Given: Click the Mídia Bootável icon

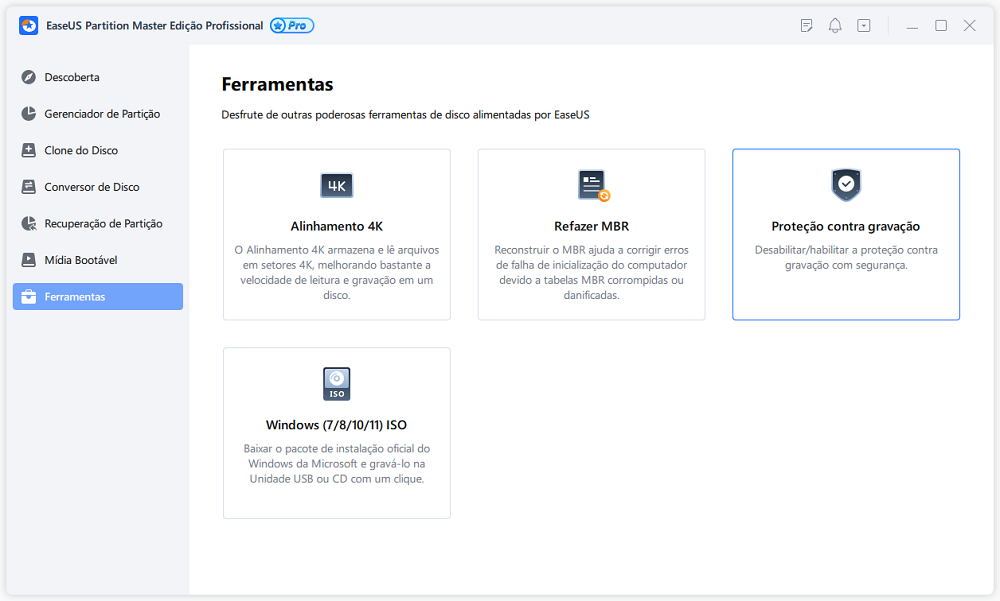Looking at the screenshot, I should coord(28,260).
